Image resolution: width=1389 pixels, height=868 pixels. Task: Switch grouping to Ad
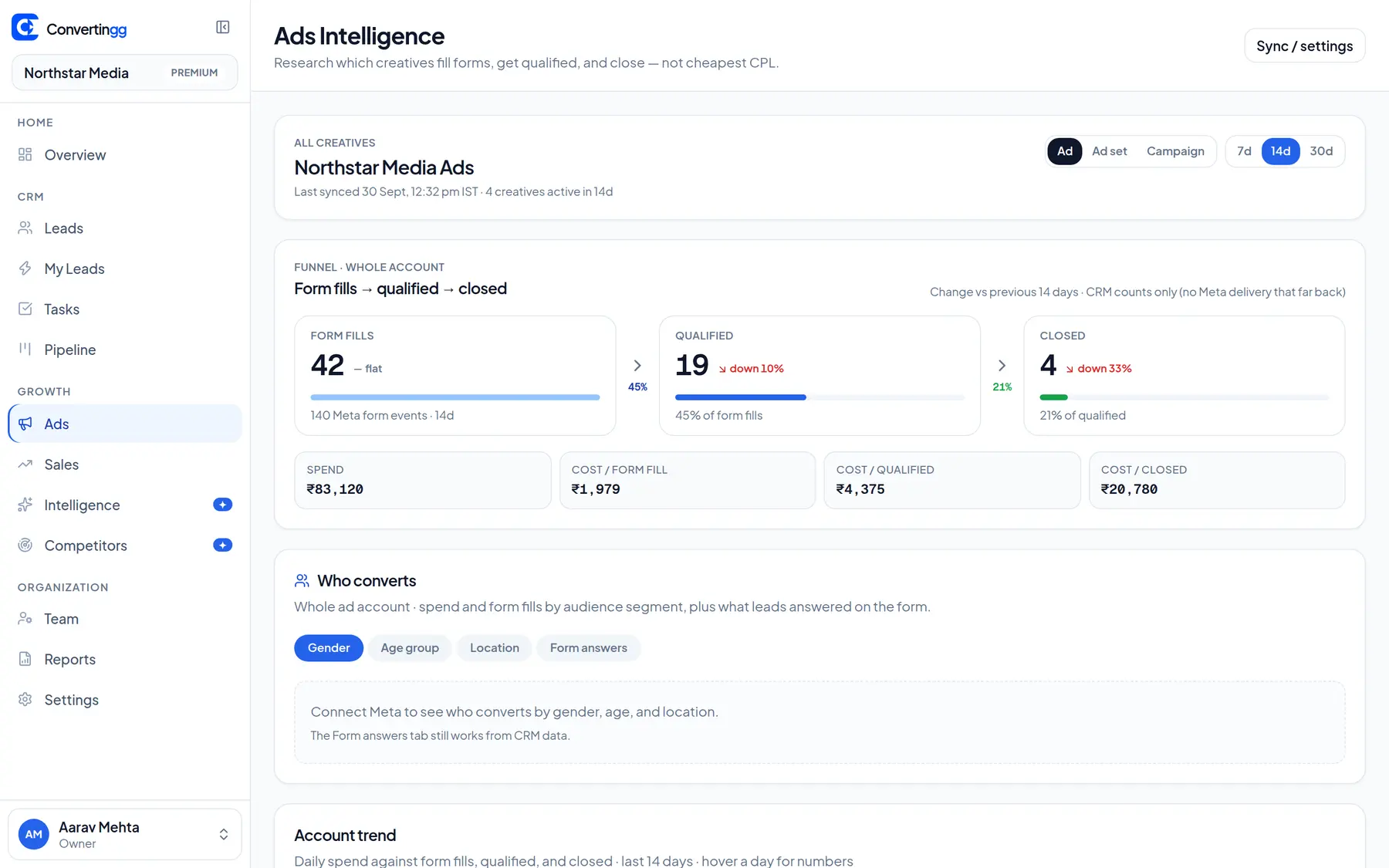(x=1065, y=151)
